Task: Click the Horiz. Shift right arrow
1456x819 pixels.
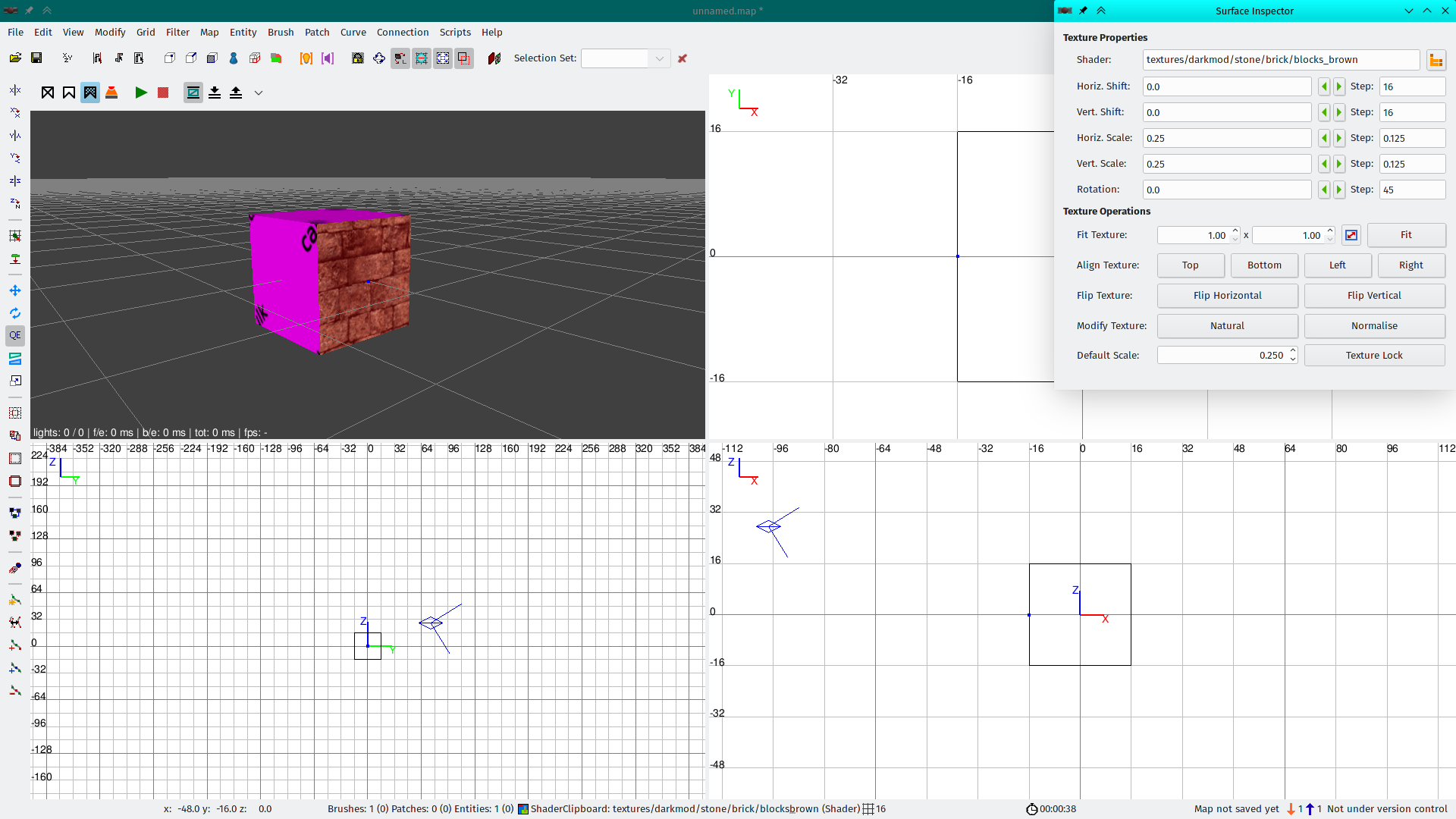Action: point(1338,86)
